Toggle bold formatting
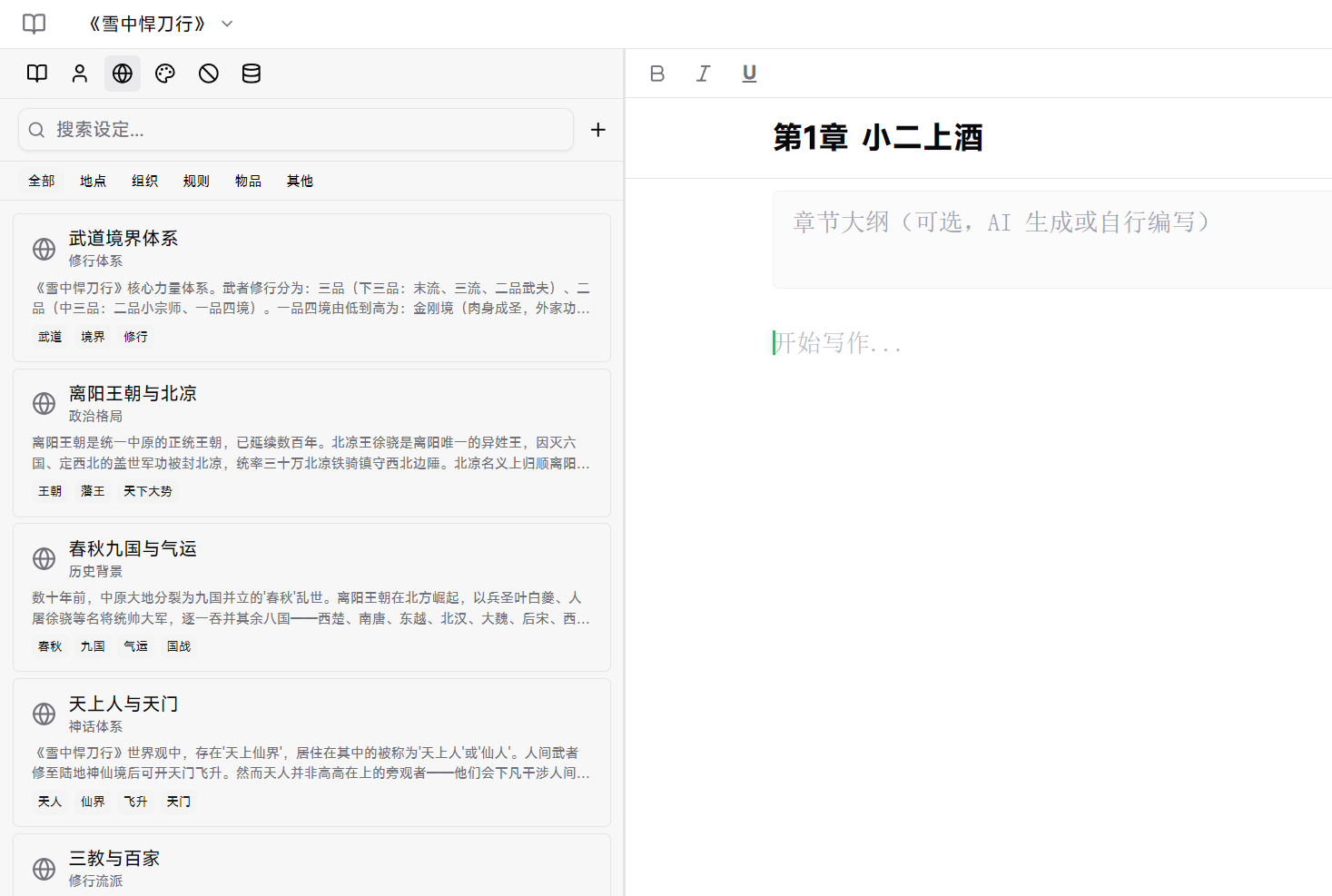Screen dimensions: 1332x896 click(x=657, y=74)
